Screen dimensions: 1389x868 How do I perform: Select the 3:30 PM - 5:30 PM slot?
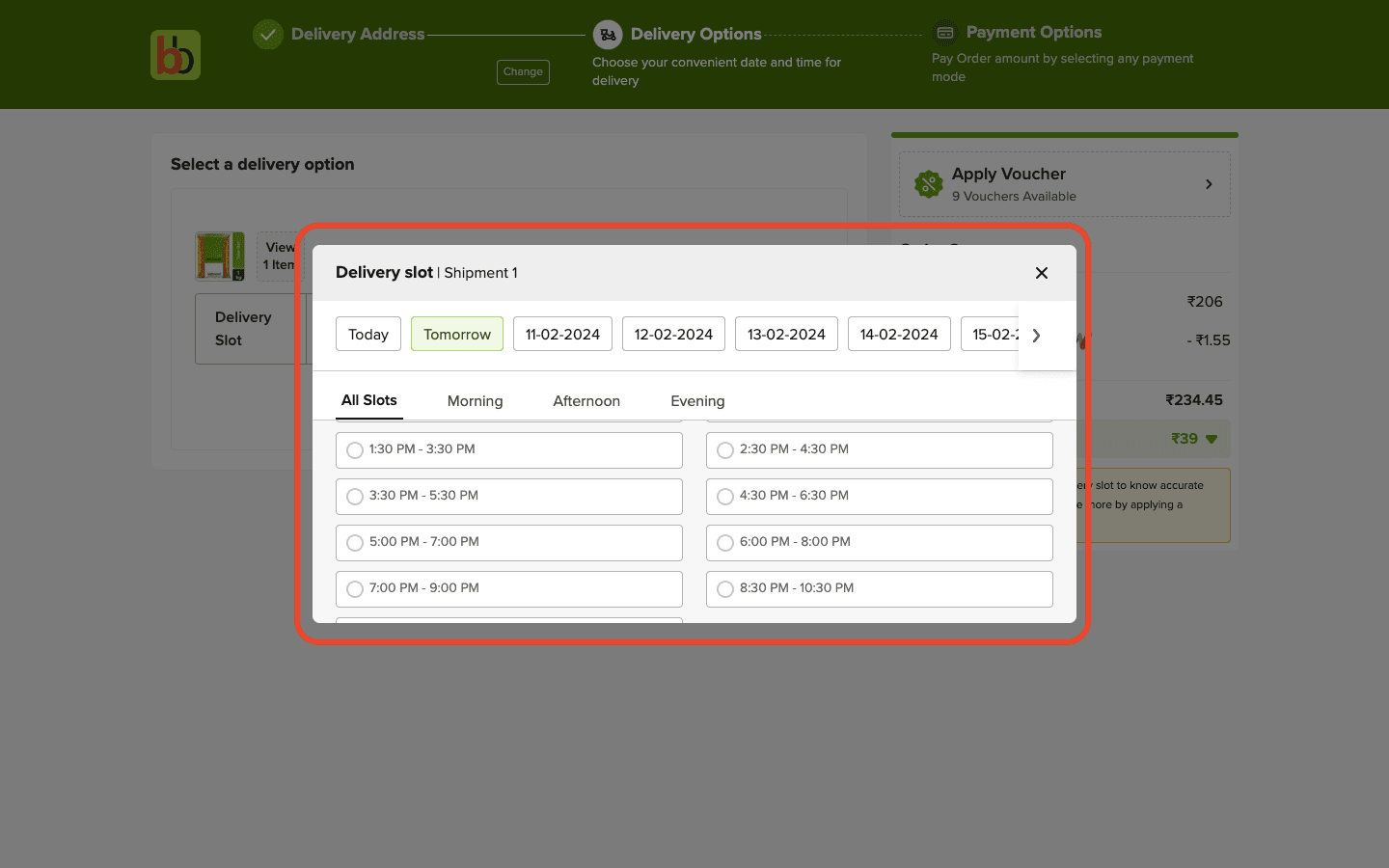click(x=509, y=497)
